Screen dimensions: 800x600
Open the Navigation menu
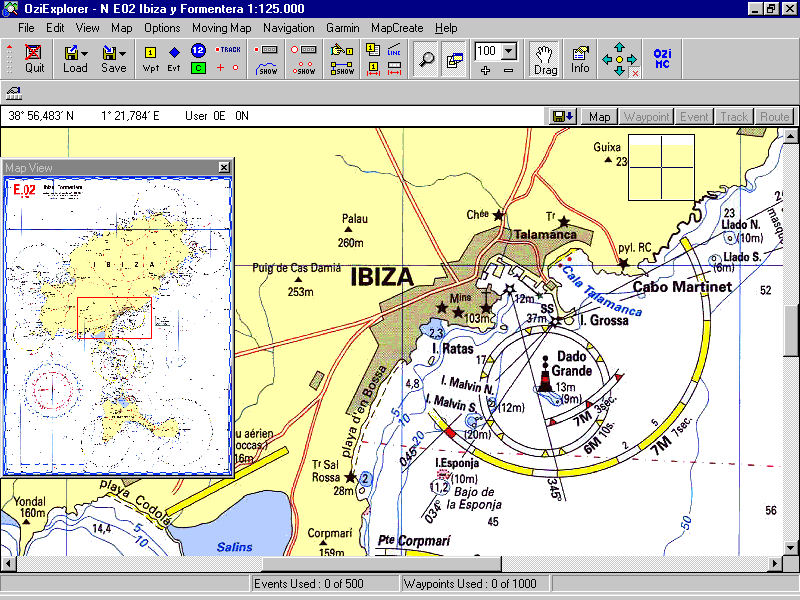click(x=289, y=28)
